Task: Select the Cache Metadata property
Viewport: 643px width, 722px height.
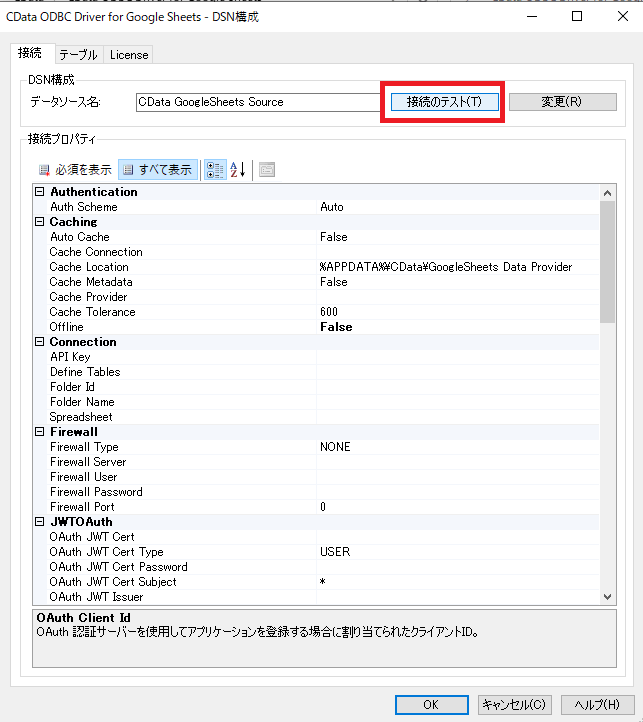Action: [x=322, y=282]
